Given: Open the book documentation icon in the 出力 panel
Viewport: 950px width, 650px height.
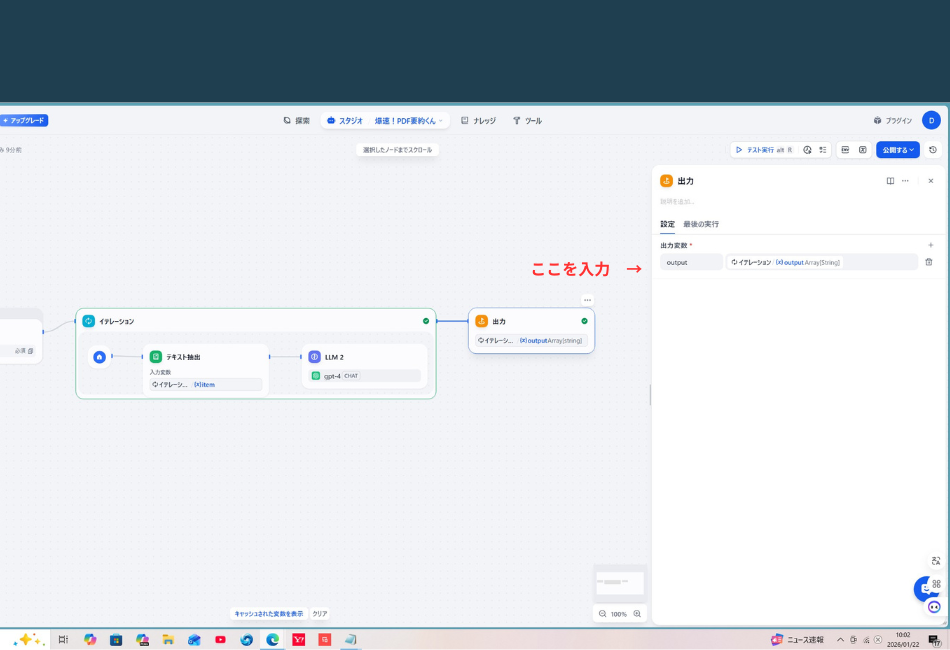Looking at the screenshot, I should [890, 181].
